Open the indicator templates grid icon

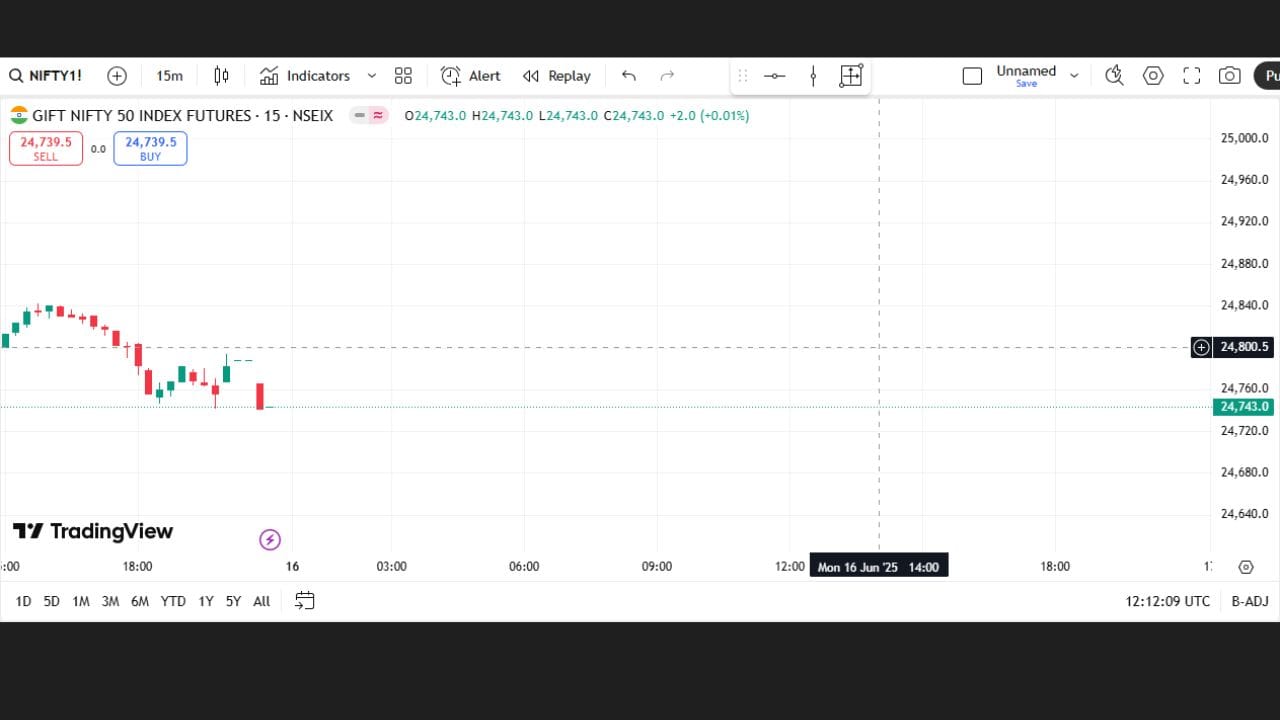coord(403,76)
